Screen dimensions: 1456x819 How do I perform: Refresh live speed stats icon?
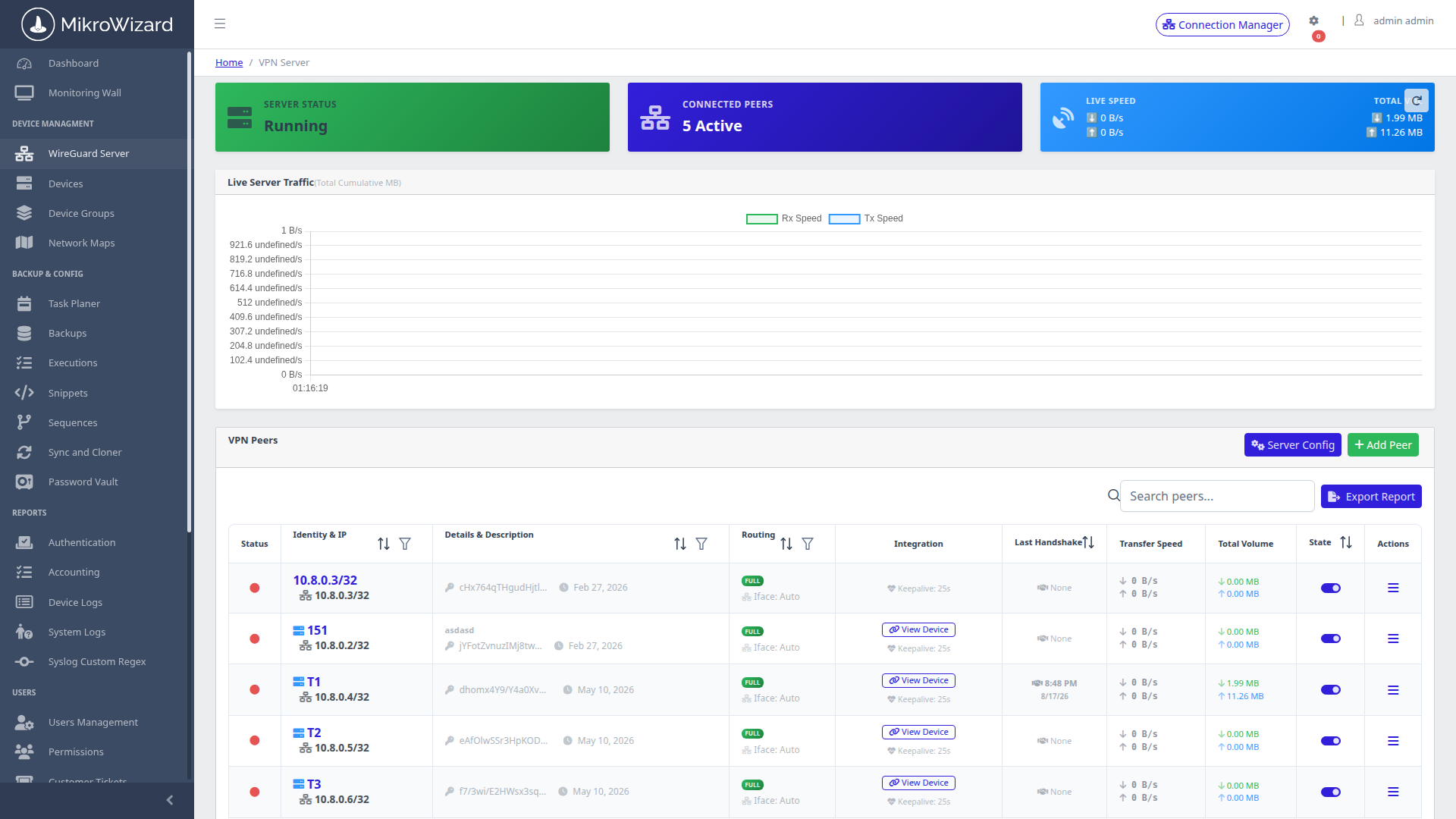coord(1417,100)
